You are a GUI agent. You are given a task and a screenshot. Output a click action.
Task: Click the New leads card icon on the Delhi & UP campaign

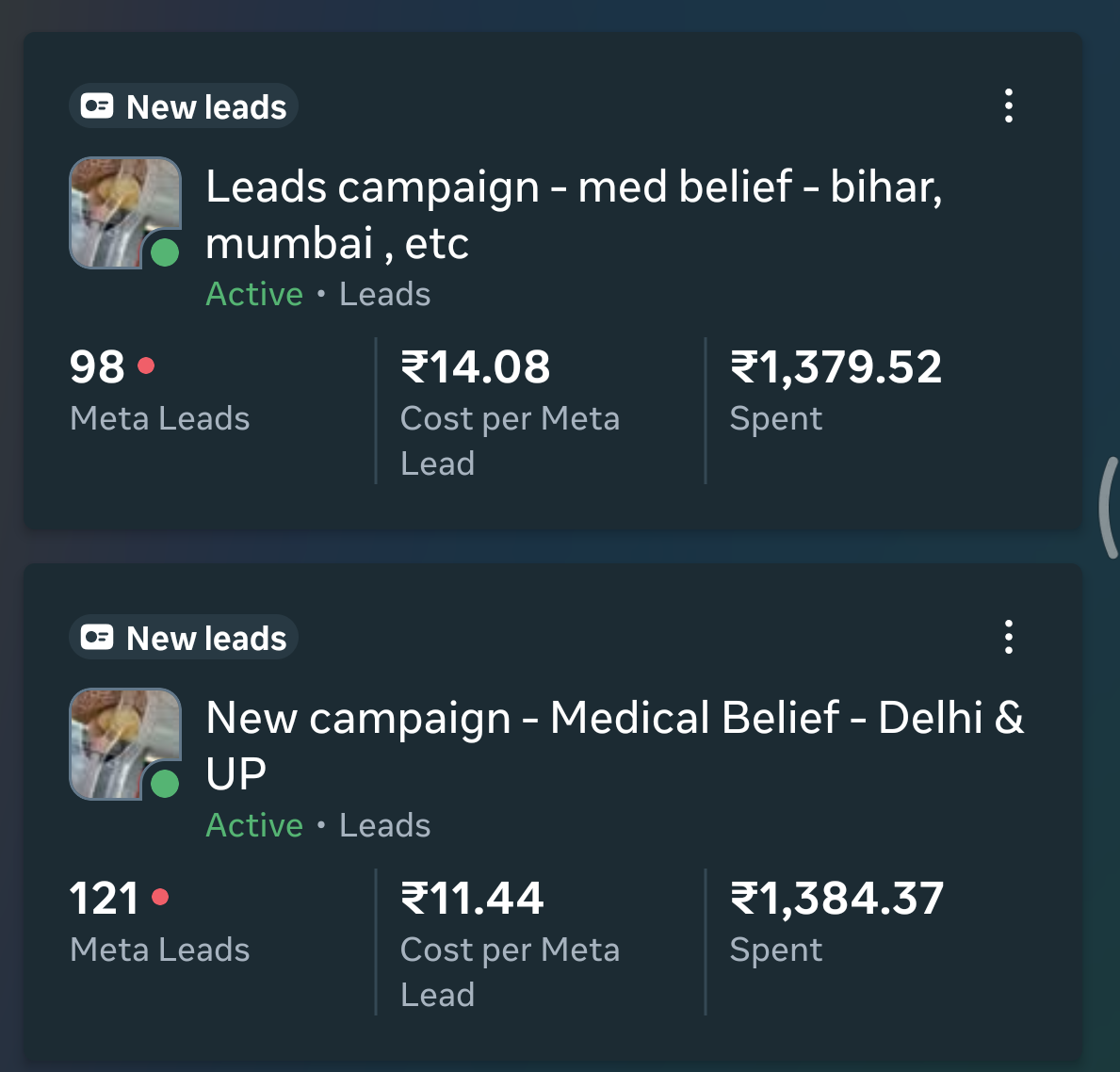point(97,638)
